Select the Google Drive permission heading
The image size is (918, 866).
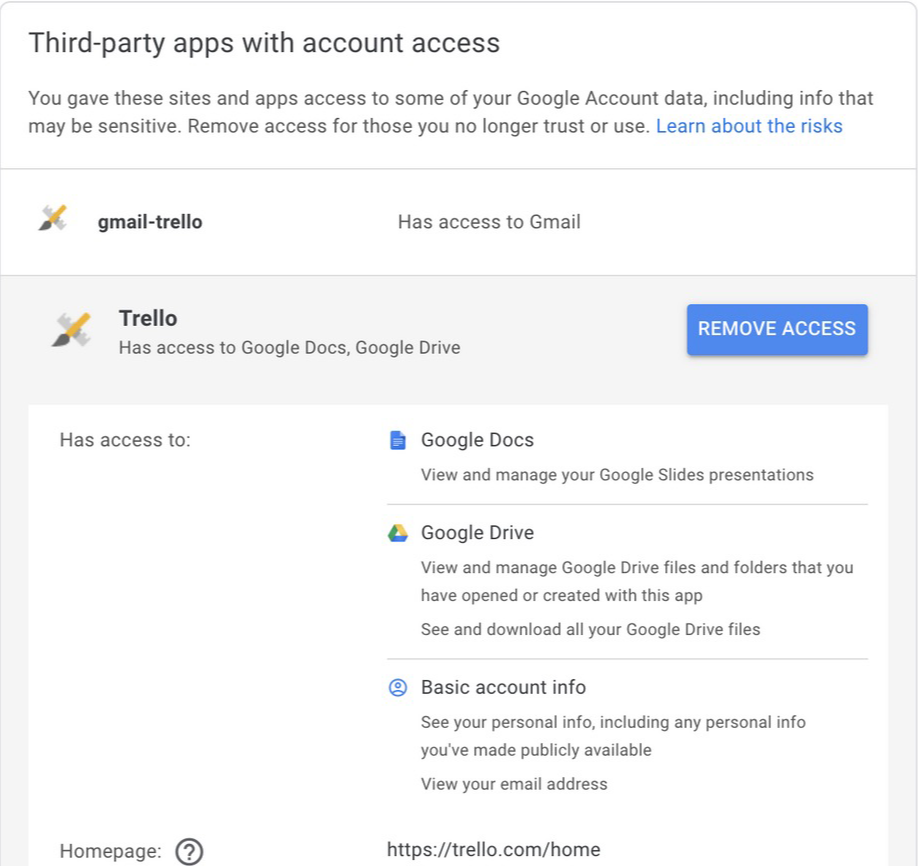tap(477, 533)
